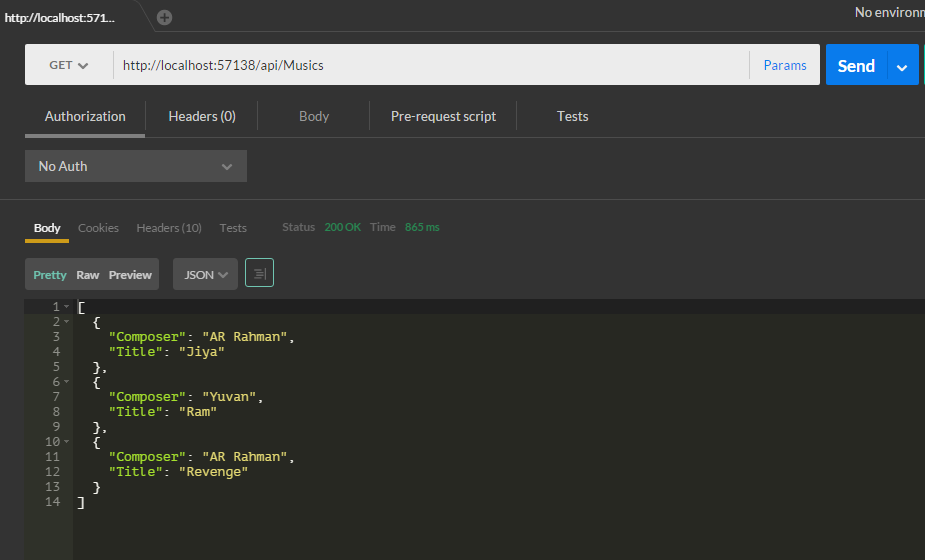Collapse the object at line 6

point(67,382)
